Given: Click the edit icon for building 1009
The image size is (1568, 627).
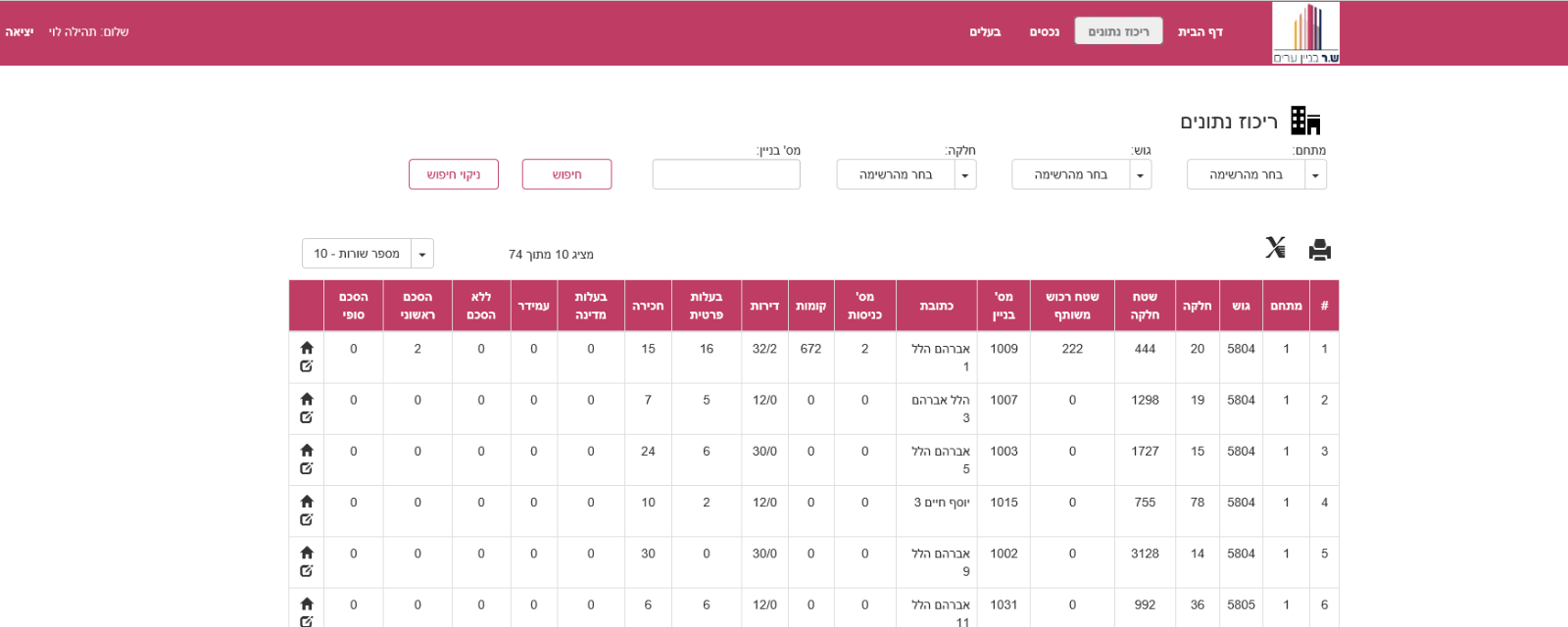Looking at the screenshot, I should coord(307,365).
